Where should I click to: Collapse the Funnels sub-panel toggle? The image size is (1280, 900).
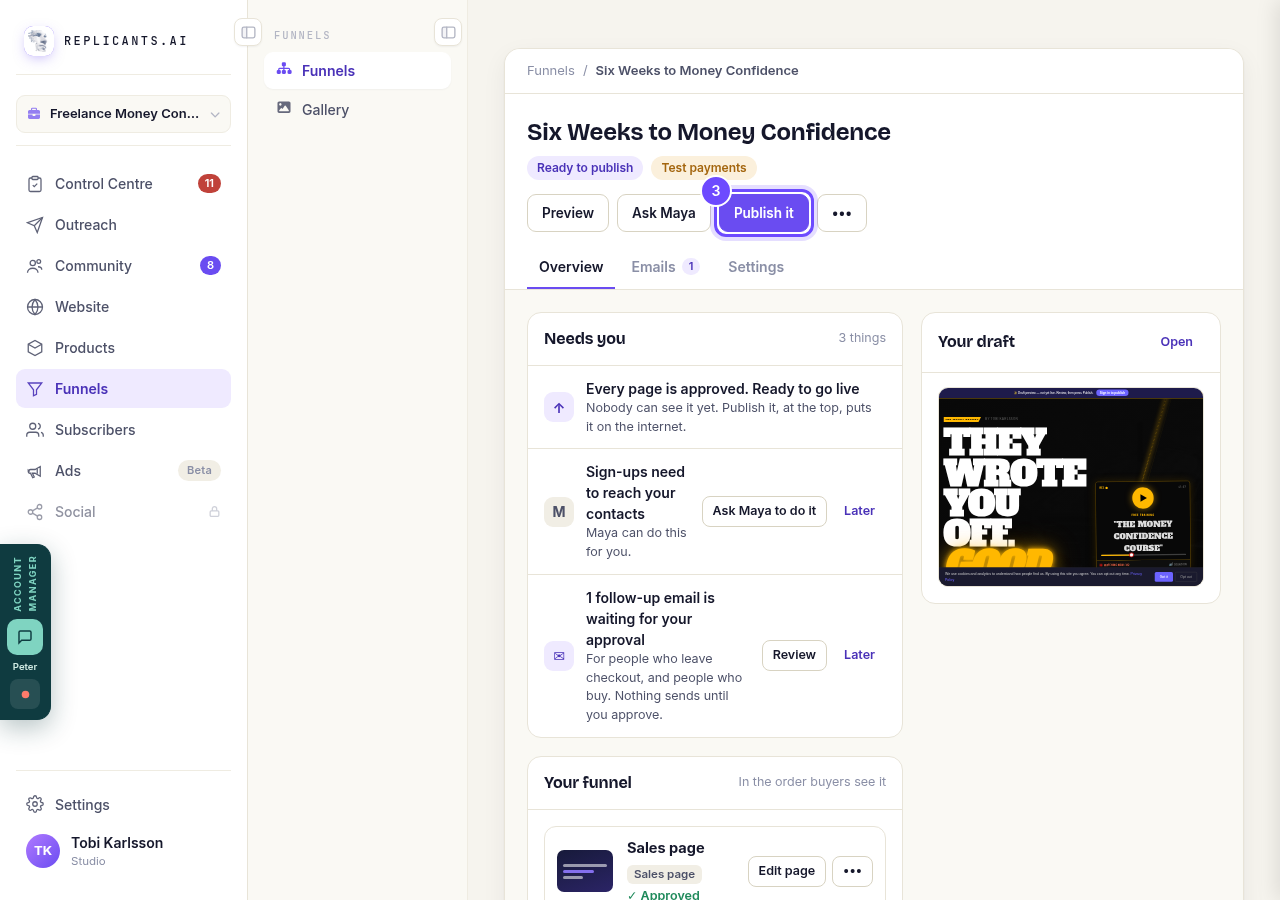[x=448, y=32]
